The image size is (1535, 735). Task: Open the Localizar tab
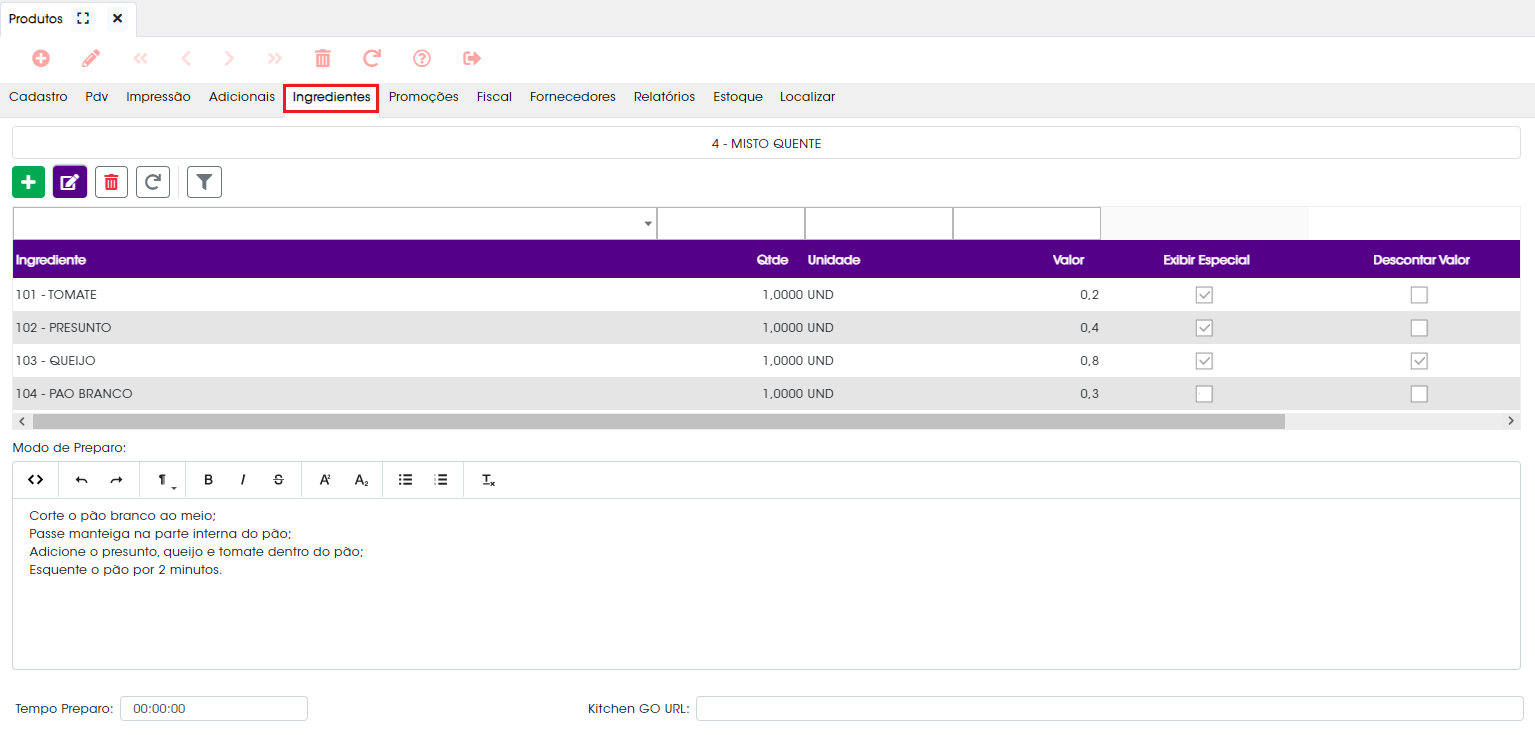[x=808, y=97]
